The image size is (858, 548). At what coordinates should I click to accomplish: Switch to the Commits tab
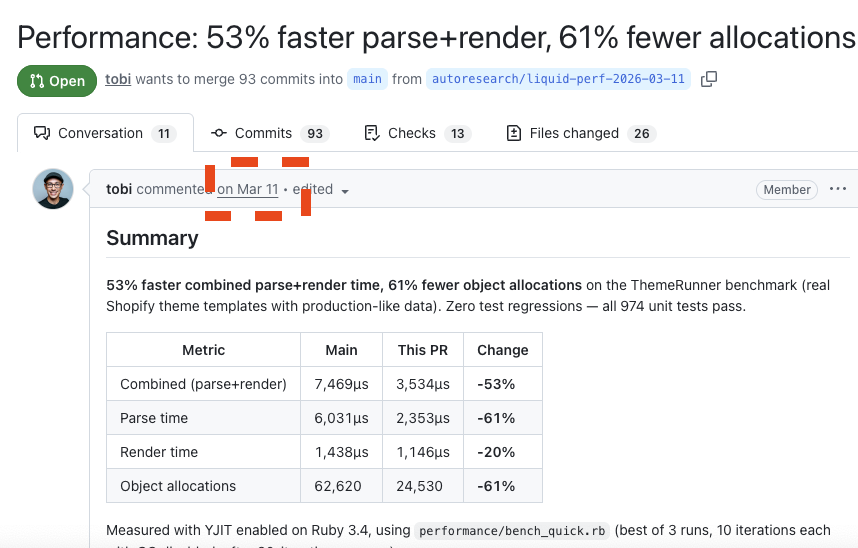point(270,133)
